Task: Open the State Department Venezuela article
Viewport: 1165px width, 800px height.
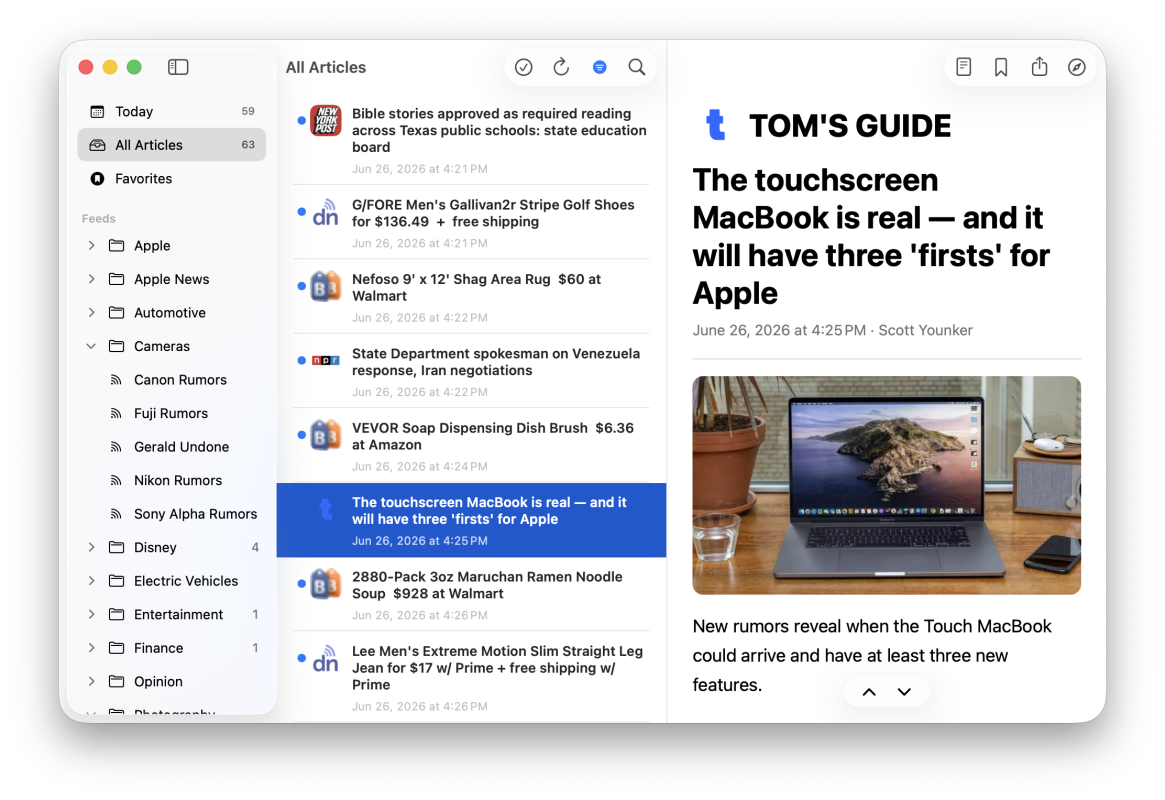Action: 471,371
